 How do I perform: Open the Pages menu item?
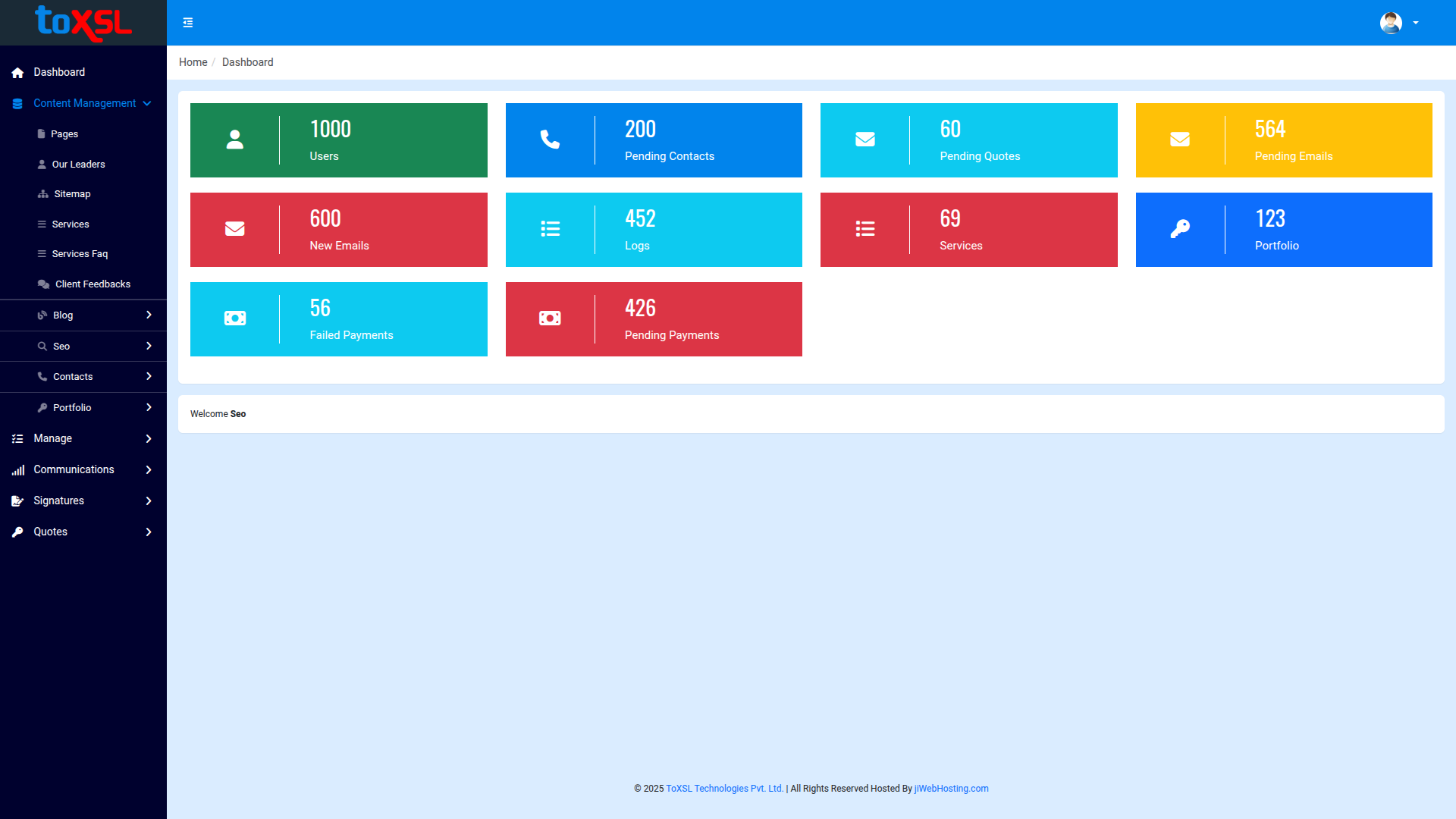click(x=64, y=134)
